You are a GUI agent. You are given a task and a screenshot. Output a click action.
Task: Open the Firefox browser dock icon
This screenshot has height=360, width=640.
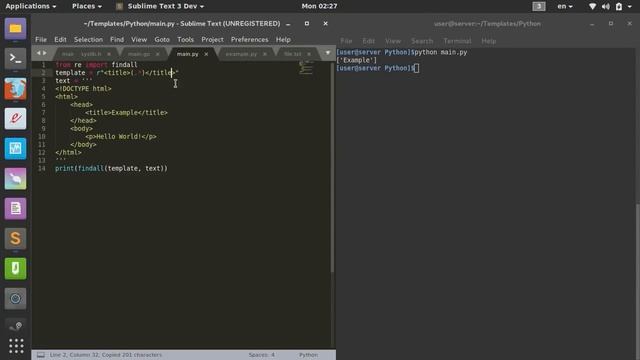(16, 89)
